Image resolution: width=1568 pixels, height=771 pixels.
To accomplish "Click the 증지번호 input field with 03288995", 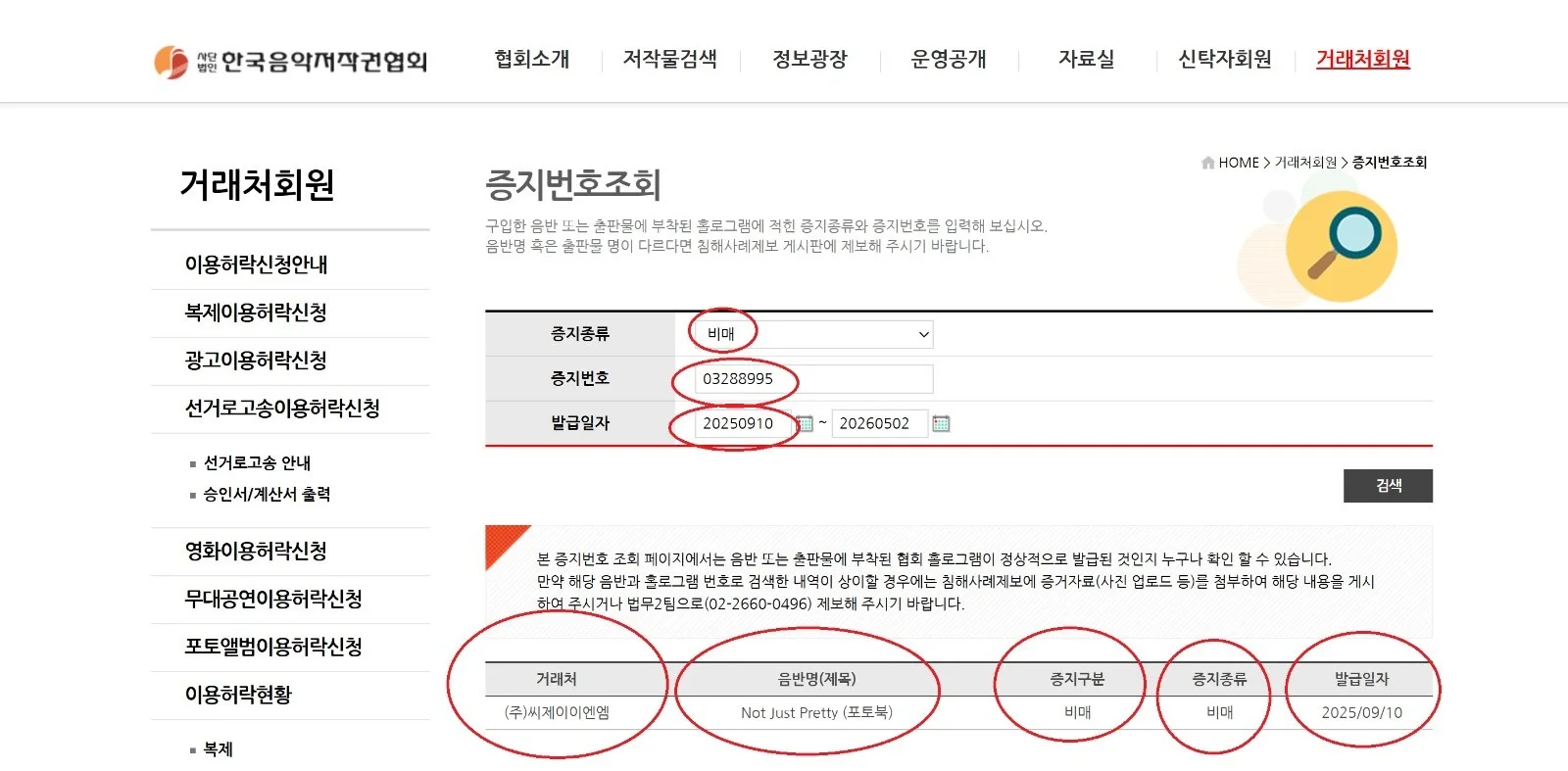I will [813, 379].
